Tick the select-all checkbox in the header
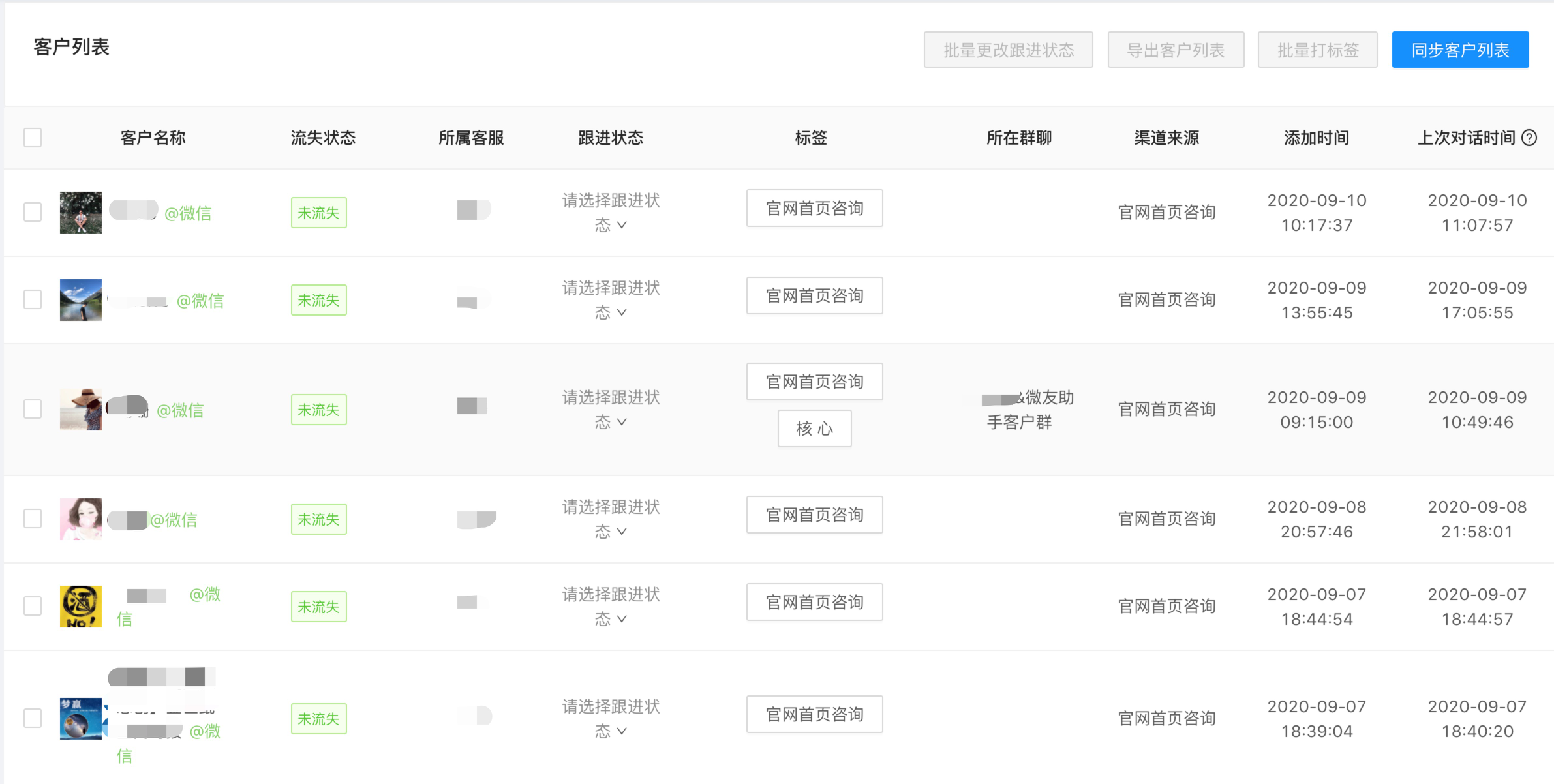Image resolution: width=1554 pixels, height=784 pixels. click(x=33, y=138)
